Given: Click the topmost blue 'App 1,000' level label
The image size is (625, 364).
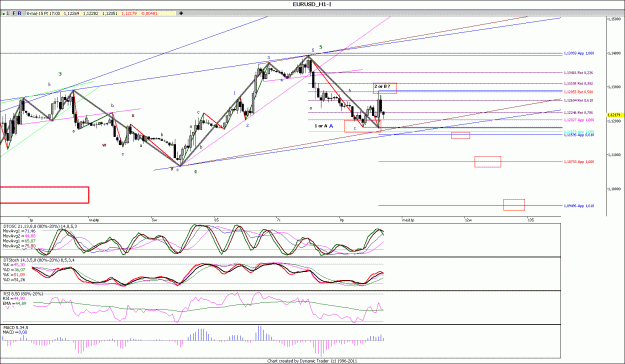Looking at the screenshot, I should tap(579, 53).
